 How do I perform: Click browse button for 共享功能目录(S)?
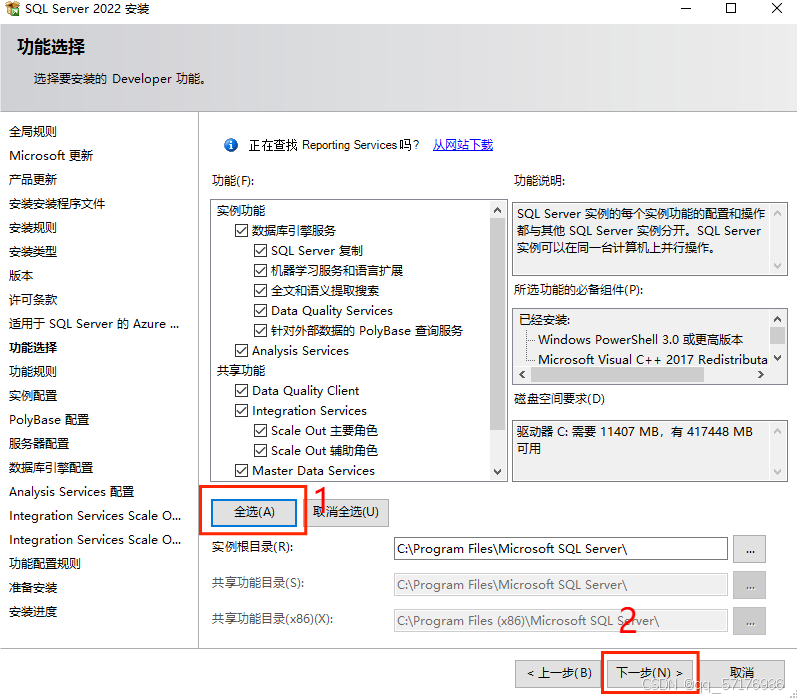750,585
